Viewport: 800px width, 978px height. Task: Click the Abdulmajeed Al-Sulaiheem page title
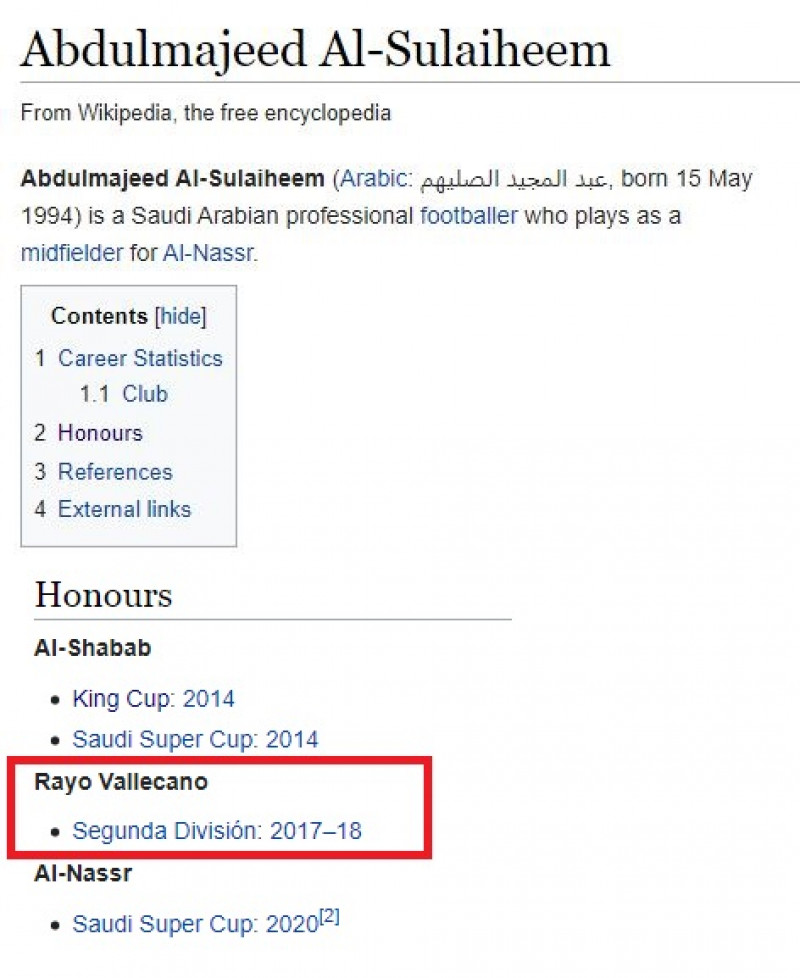315,49
